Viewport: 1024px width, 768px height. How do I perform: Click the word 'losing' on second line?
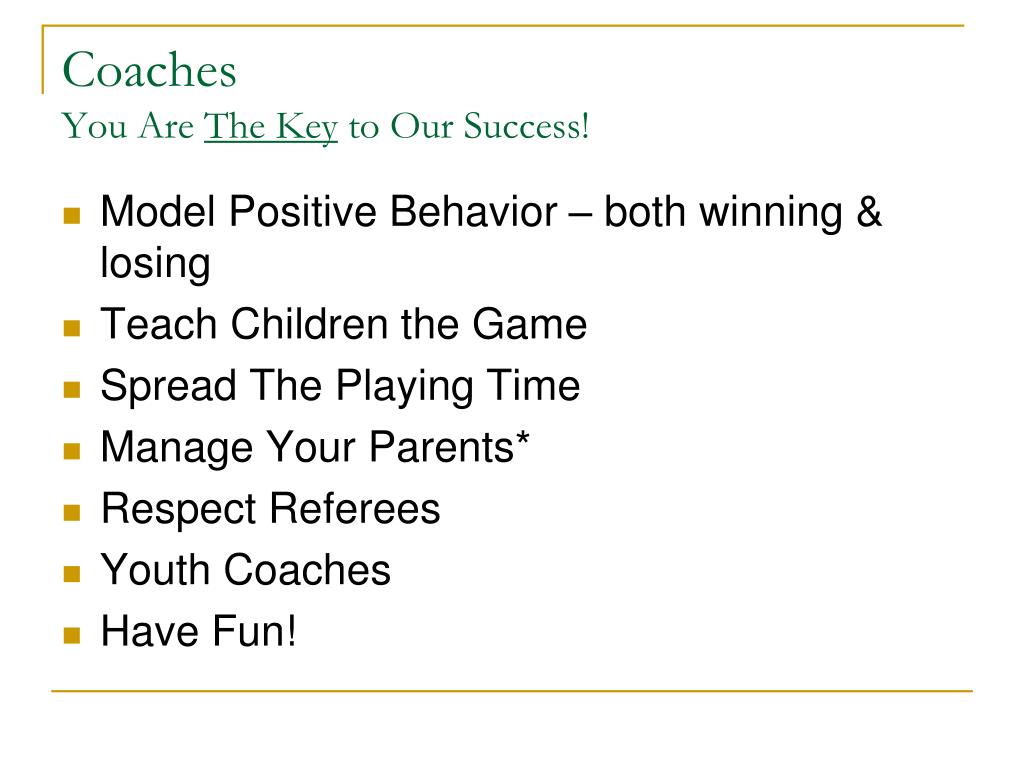pyautogui.click(x=155, y=264)
